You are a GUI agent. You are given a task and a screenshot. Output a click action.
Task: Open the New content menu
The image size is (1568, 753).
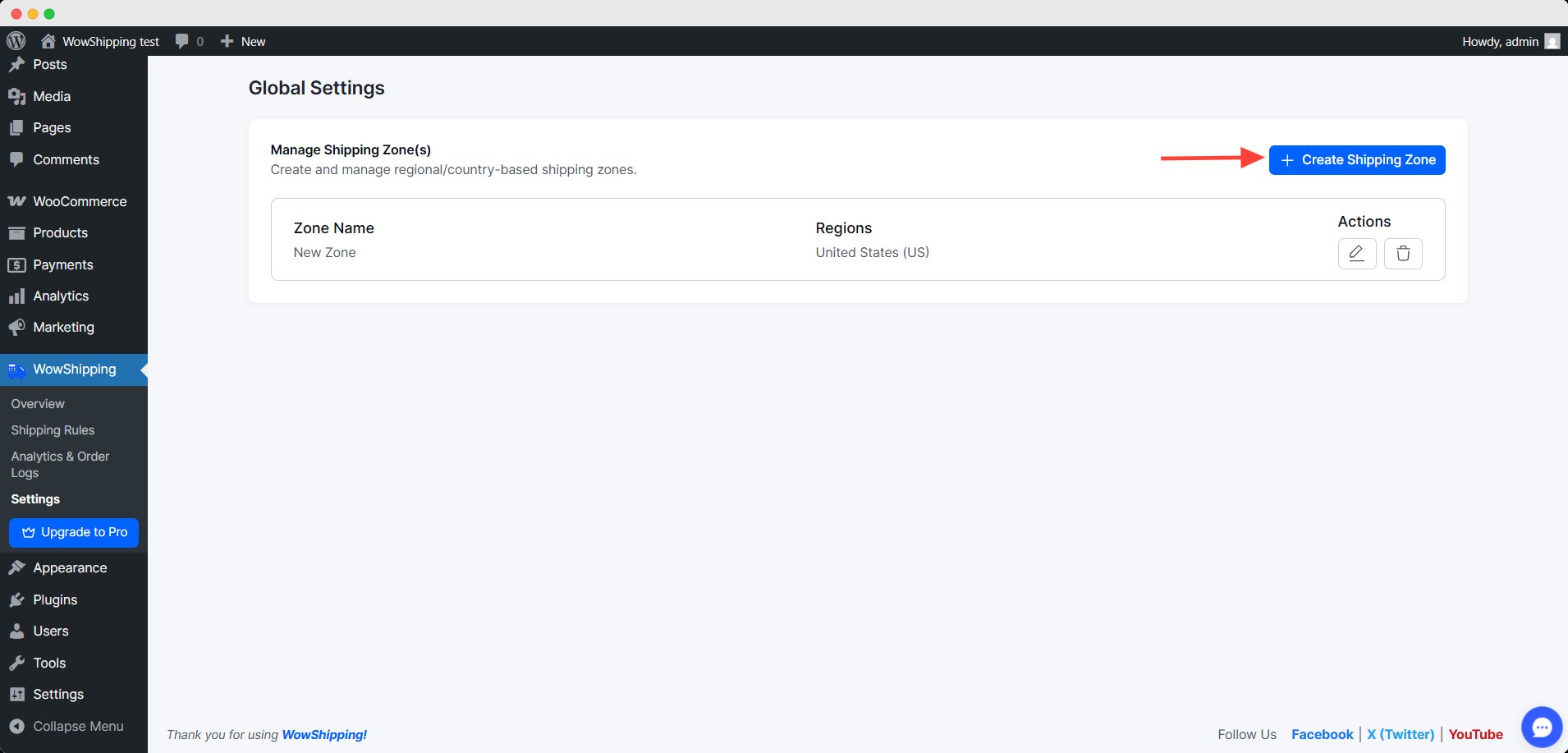coord(243,41)
